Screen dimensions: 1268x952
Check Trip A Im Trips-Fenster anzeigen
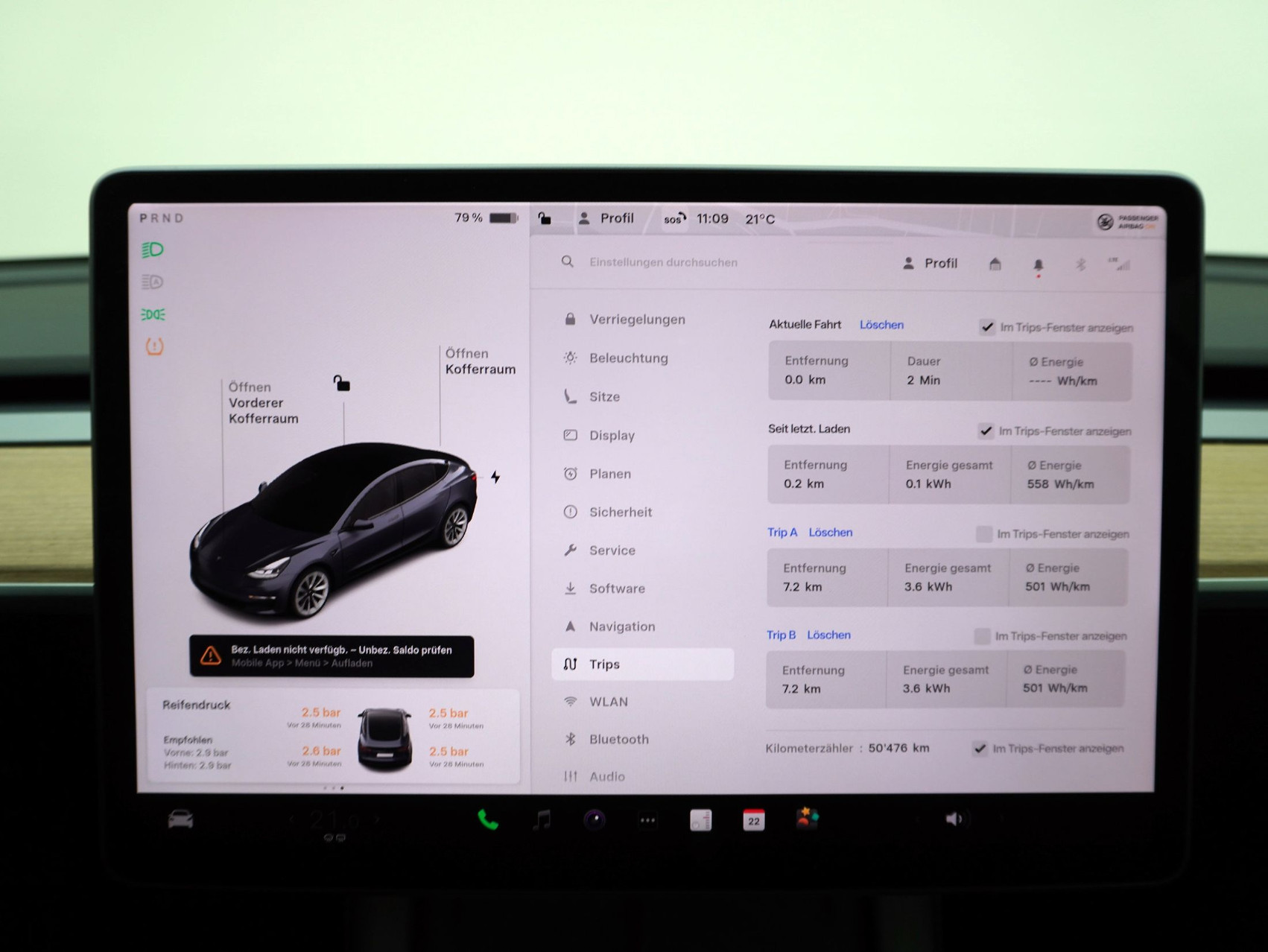984,533
